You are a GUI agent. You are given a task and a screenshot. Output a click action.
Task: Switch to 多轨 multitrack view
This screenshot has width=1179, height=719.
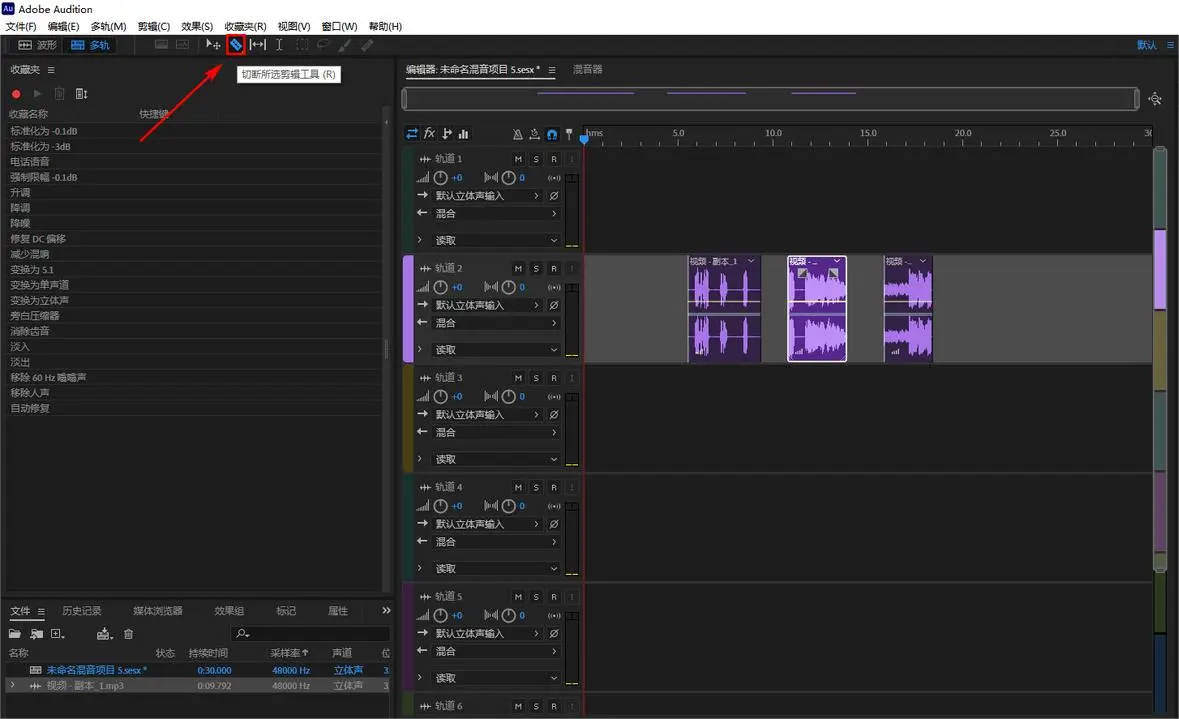coord(90,45)
